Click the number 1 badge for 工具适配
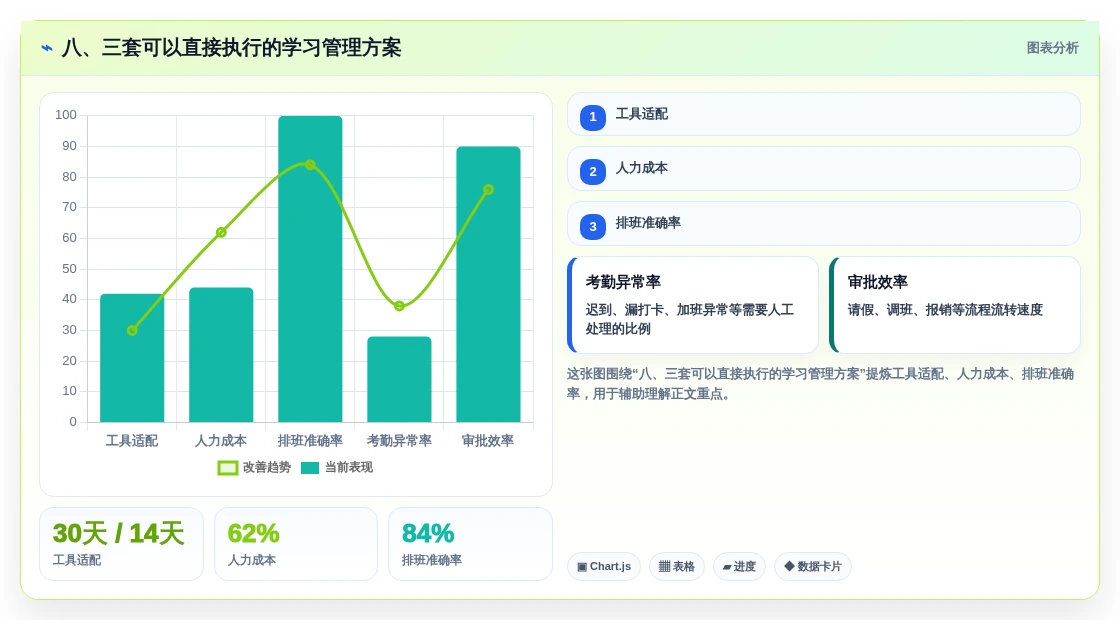This screenshot has width=1120, height=620. click(x=593, y=117)
